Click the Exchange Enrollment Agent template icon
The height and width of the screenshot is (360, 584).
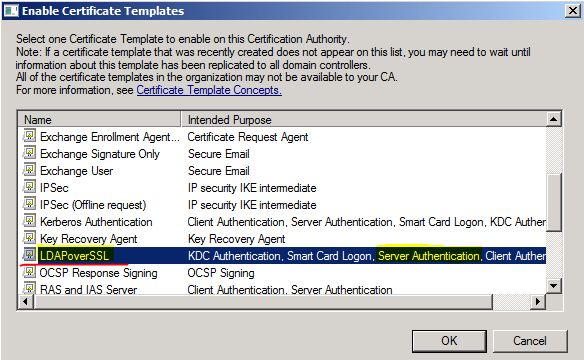pyautogui.click(x=29, y=136)
